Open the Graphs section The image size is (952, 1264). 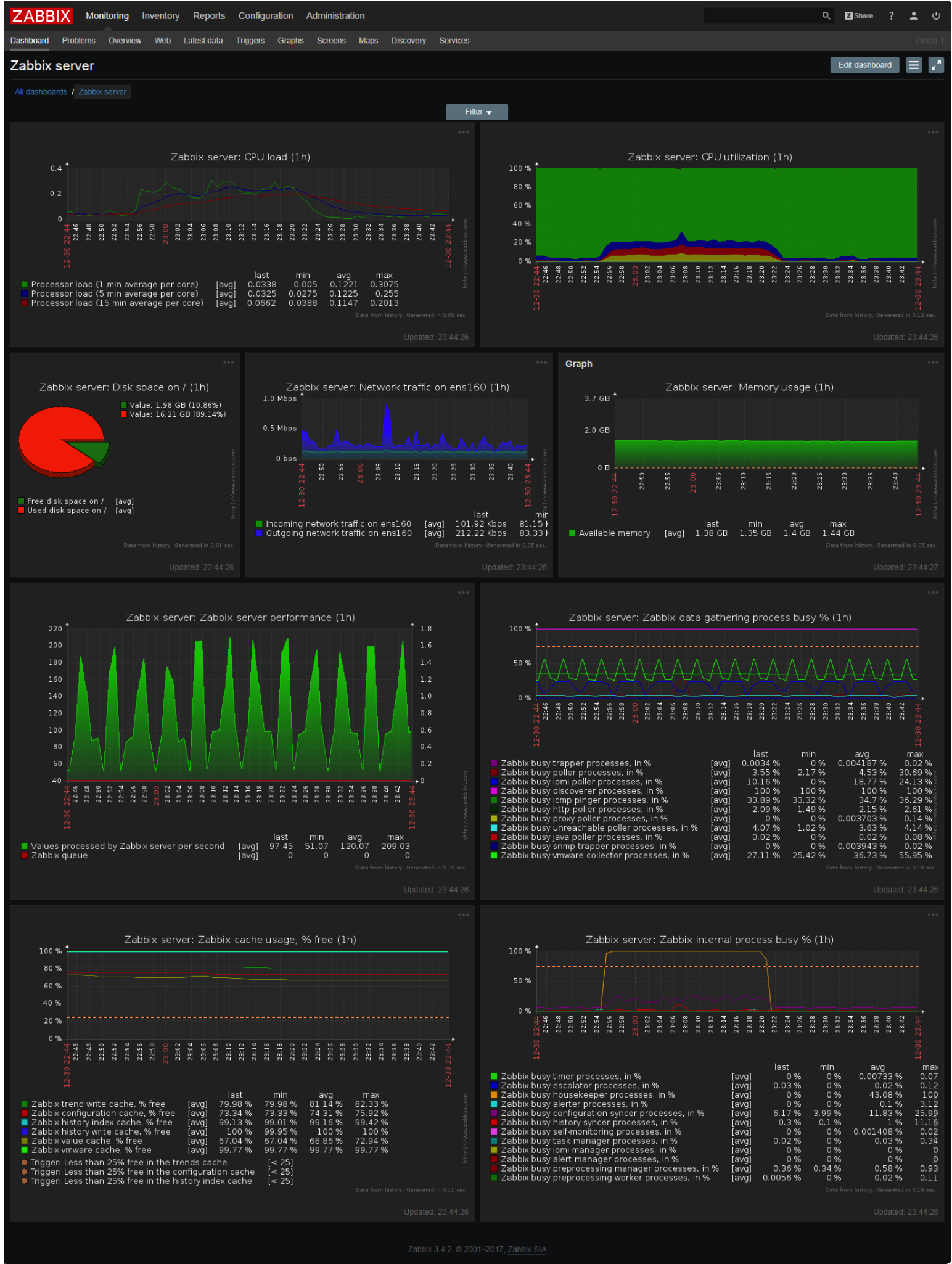(291, 41)
